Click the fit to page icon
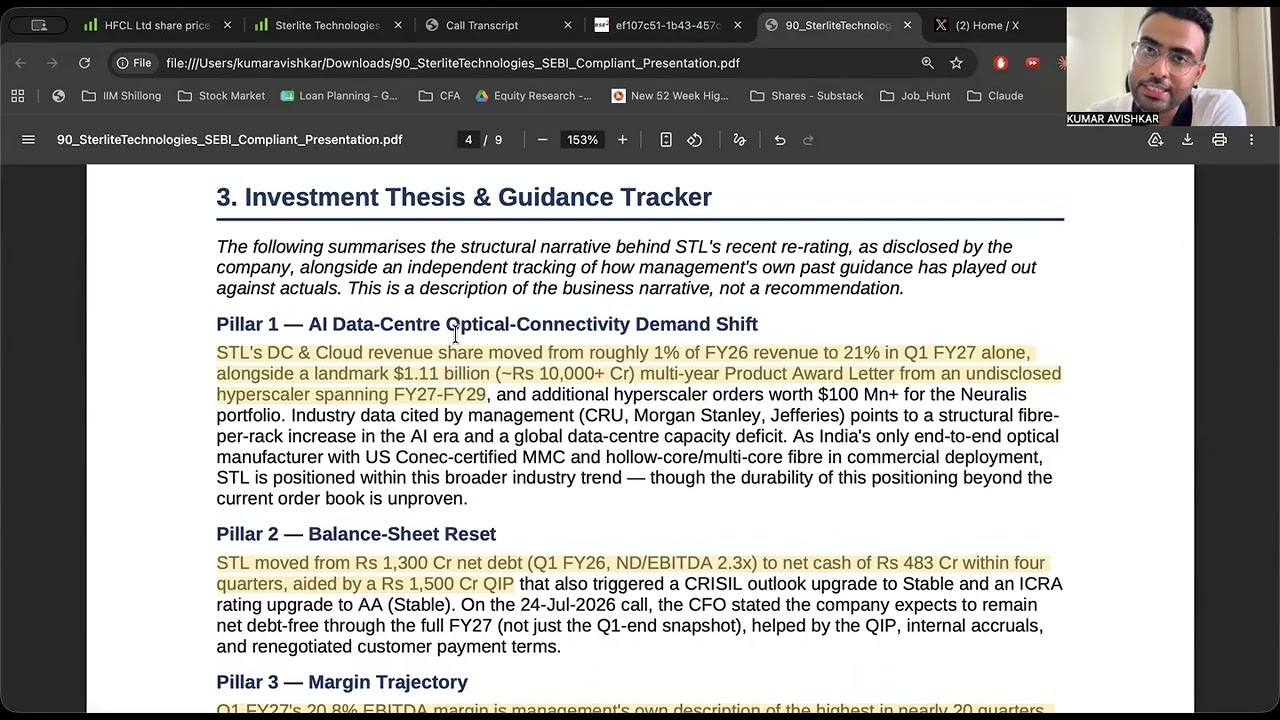The width and height of the screenshot is (1280, 720). 666,140
